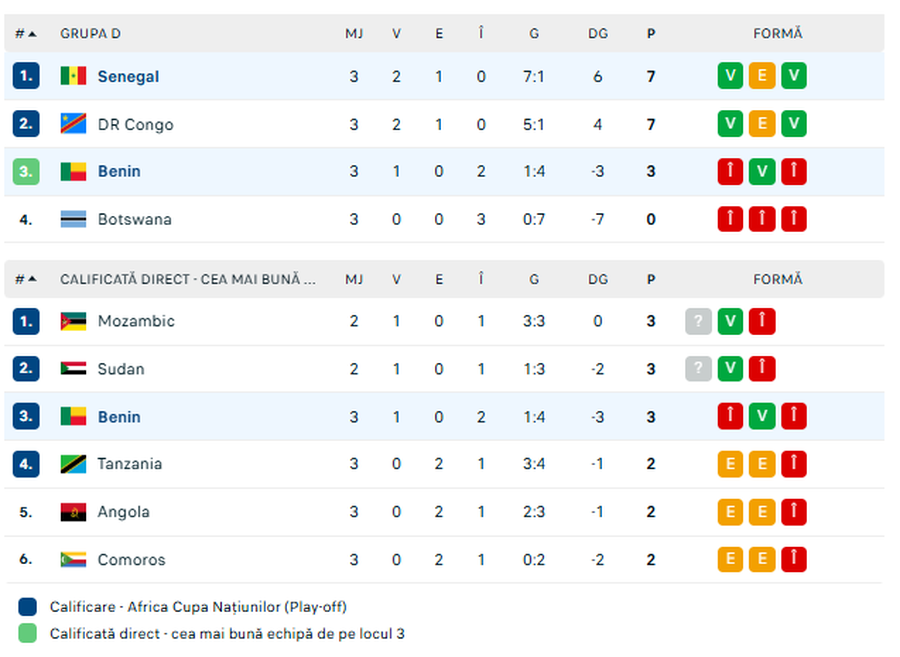
Task: Click the green direct qualification legend swatch
Action: [28, 633]
